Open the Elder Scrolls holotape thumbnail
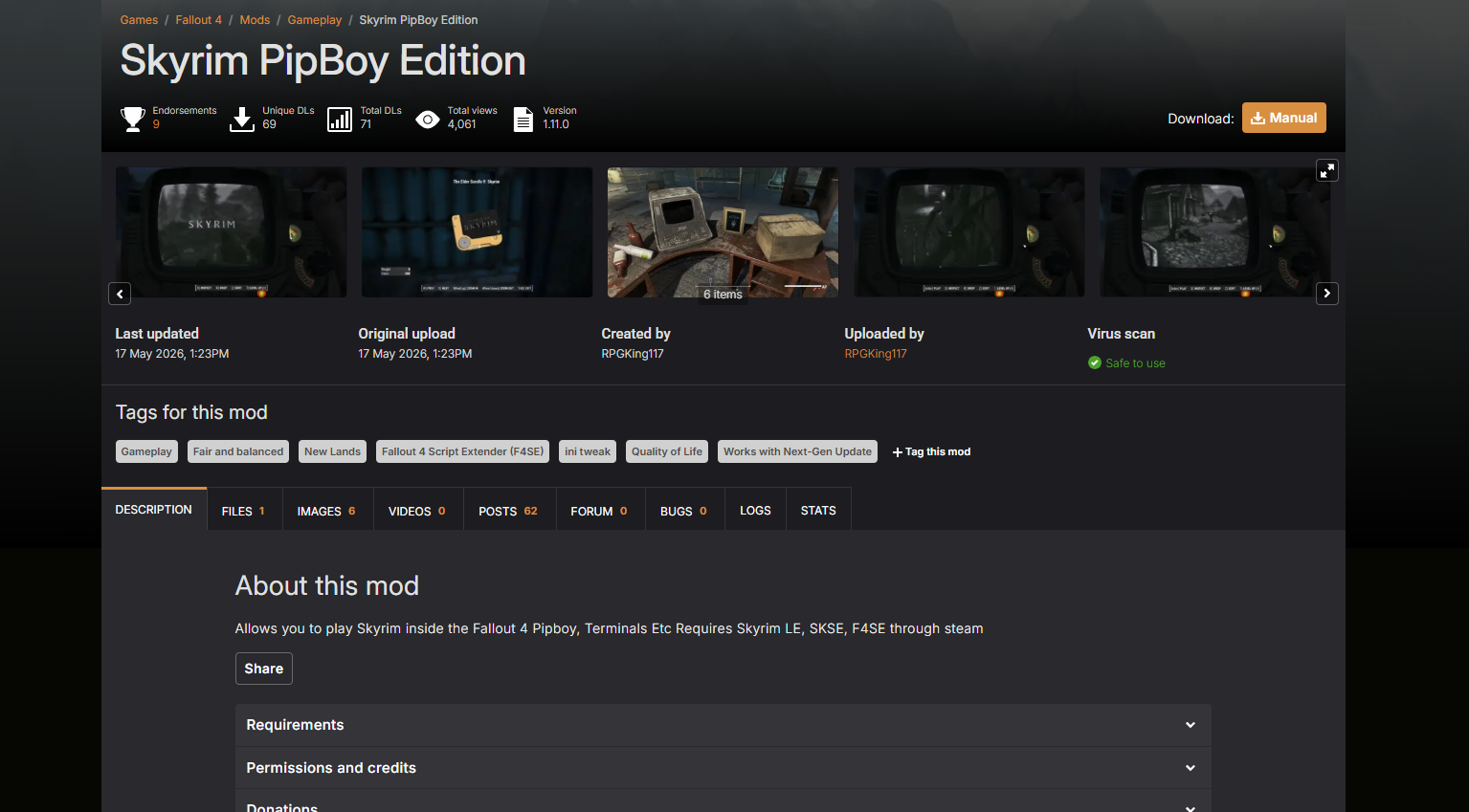The width and height of the screenshot is (1469, 812). [477, 232]
